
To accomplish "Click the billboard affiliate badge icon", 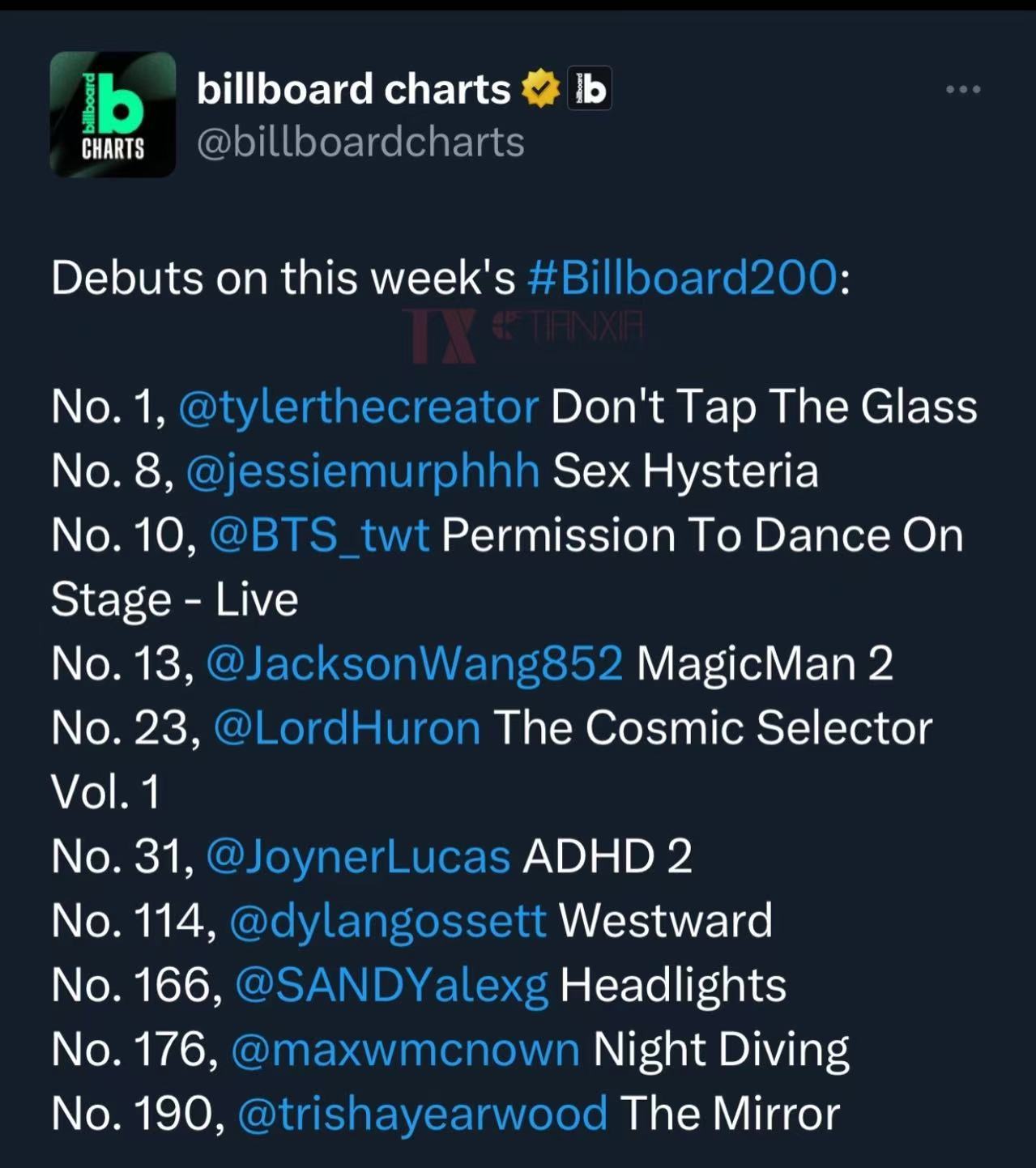I will pos(589,89).
